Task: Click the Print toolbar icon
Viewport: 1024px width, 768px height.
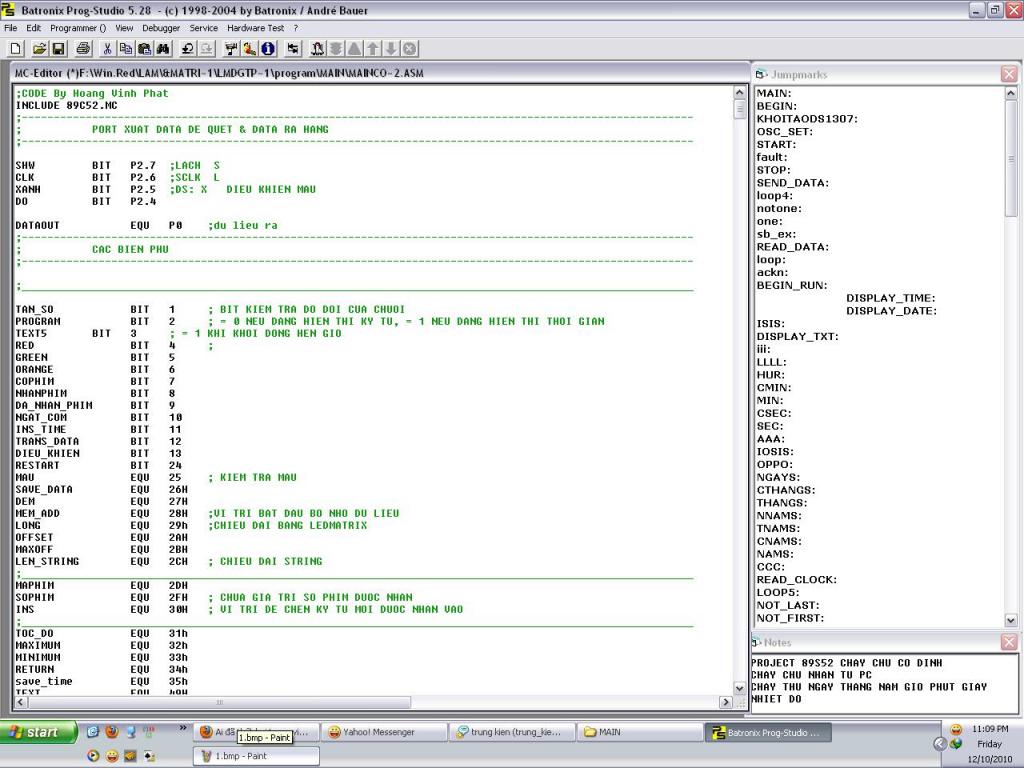Action: [83, 48]
